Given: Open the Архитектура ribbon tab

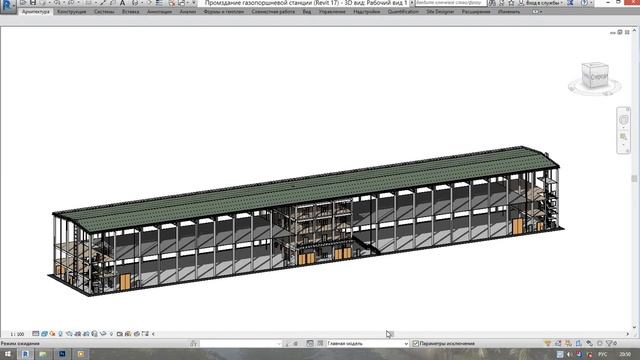Looking at the screenshot, I should [x=36, y=12].
